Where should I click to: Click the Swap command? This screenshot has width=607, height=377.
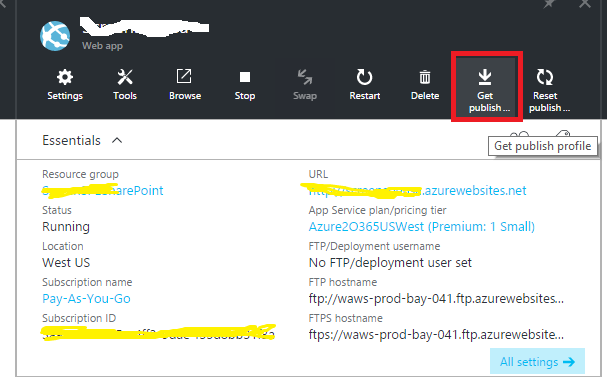[x=305, y=86]
